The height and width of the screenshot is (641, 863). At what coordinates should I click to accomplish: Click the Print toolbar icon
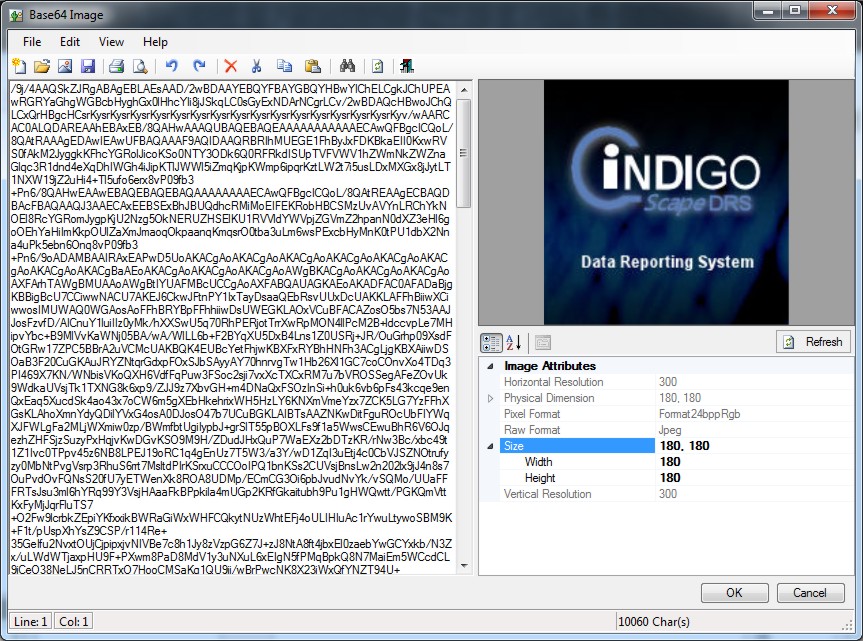click(x=117, y=66)
